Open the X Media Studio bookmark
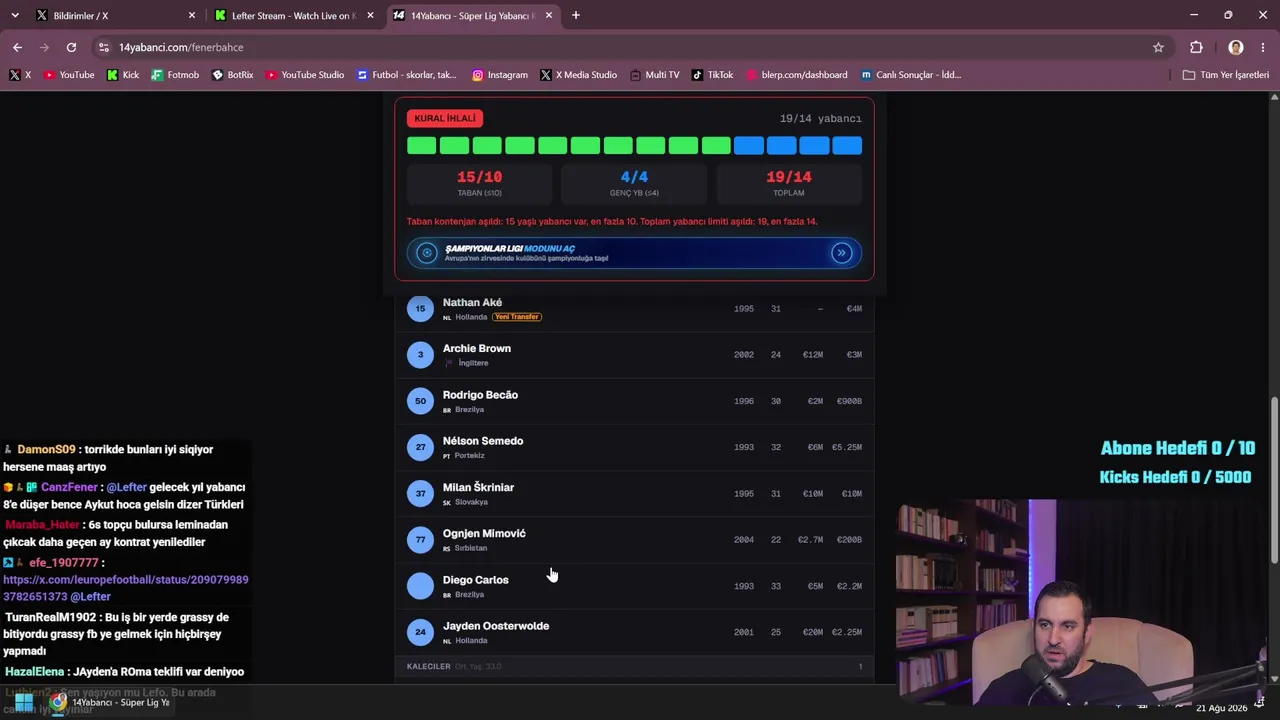This screenshot has width=1280, height=720. pos(579,75)
